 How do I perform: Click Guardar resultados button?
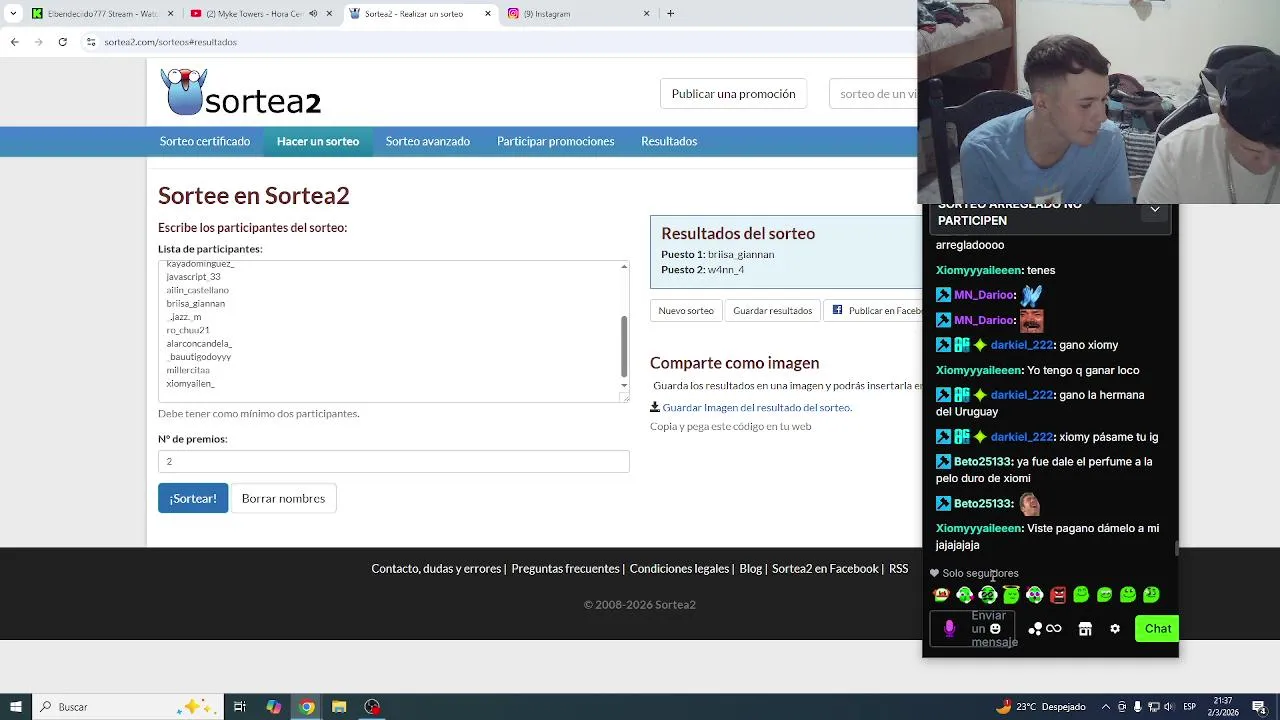click(773, 310)
